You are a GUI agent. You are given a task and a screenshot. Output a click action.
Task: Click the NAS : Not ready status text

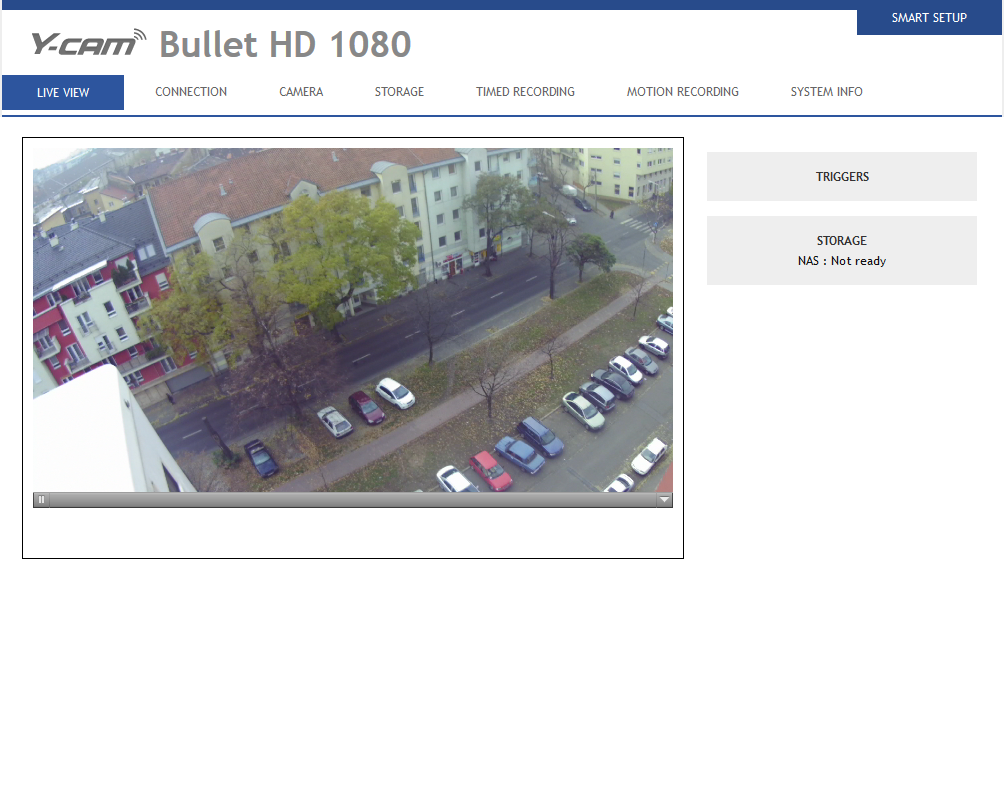[842, 261]
